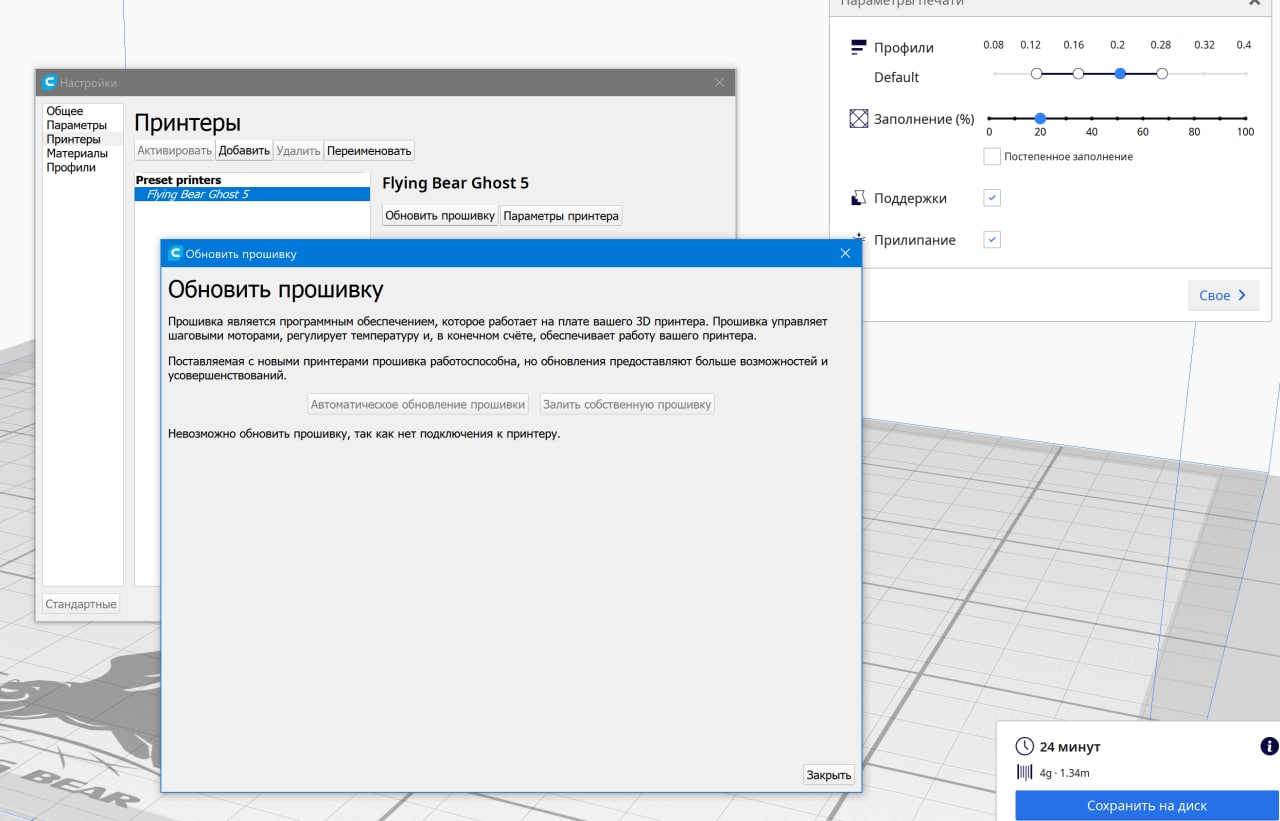
Task: Open Свое custom settings with chevron
Action: [x=1223, y=295]
